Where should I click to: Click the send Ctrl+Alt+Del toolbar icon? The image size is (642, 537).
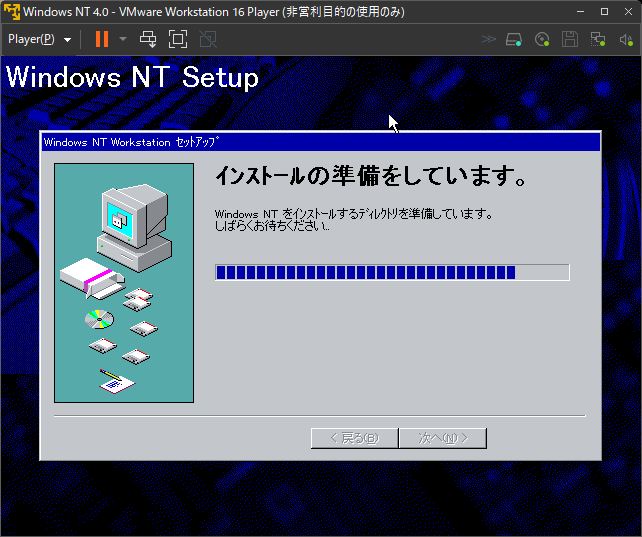click(x=148, y=39)
